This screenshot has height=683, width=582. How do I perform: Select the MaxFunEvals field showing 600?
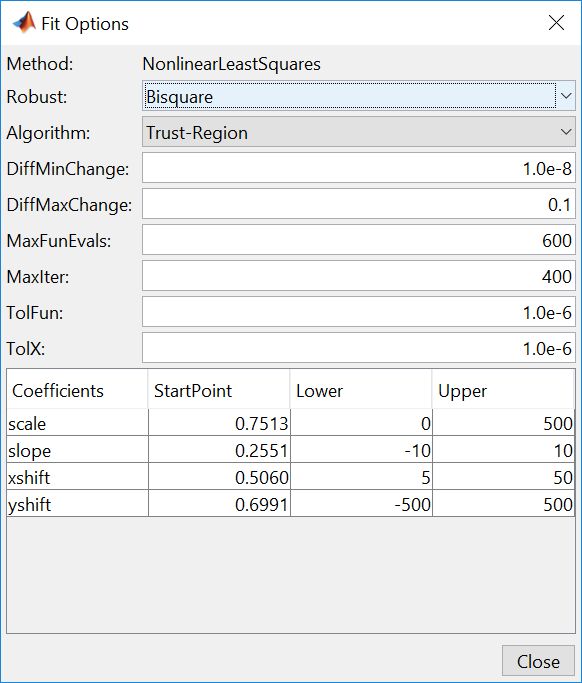tap(359, 240)
